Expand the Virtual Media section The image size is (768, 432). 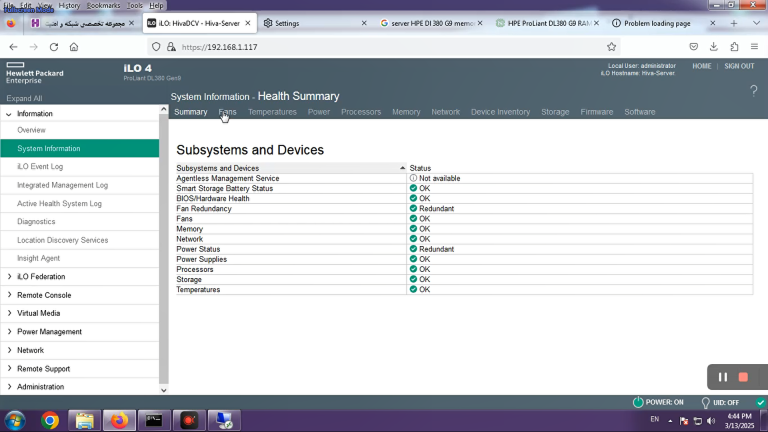coord(9,313)
